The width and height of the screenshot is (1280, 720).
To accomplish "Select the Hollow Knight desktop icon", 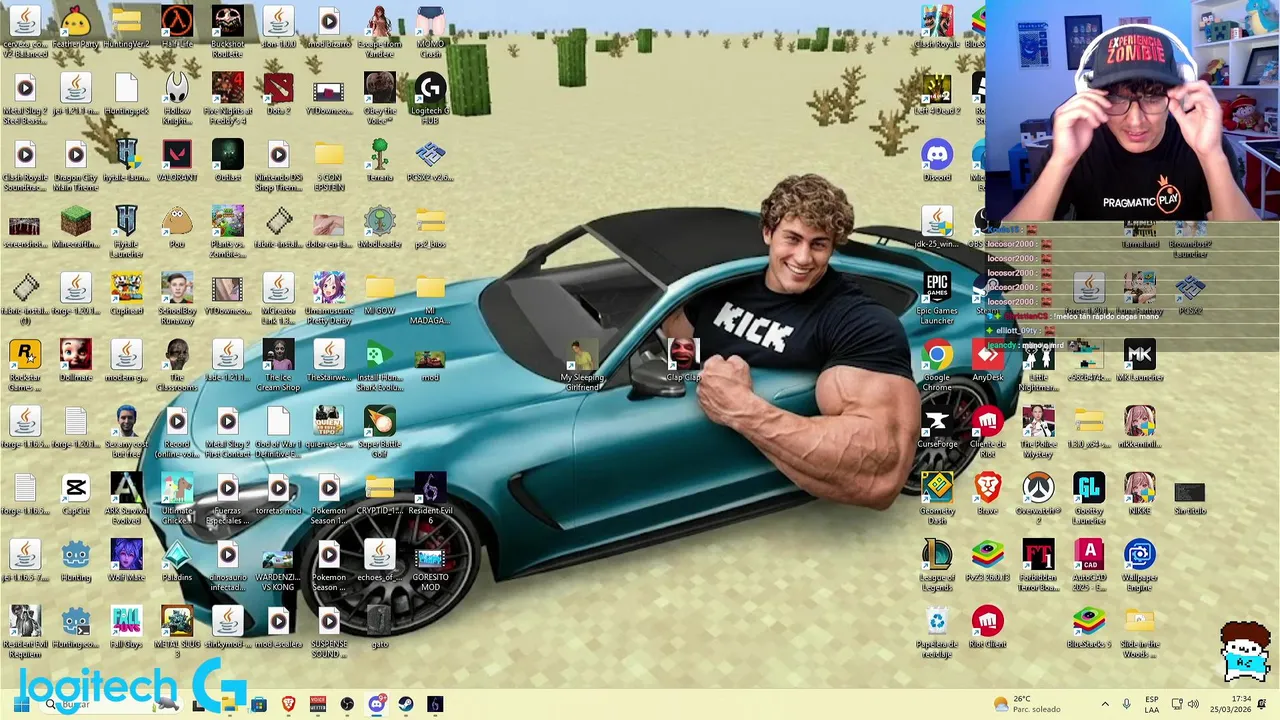I will [177, 100].
